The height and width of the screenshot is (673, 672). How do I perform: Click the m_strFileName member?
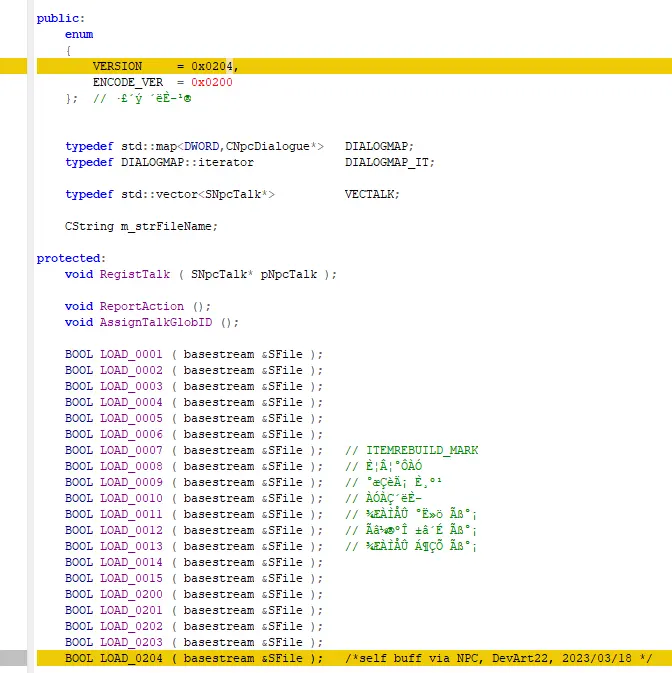pos(166,226)
